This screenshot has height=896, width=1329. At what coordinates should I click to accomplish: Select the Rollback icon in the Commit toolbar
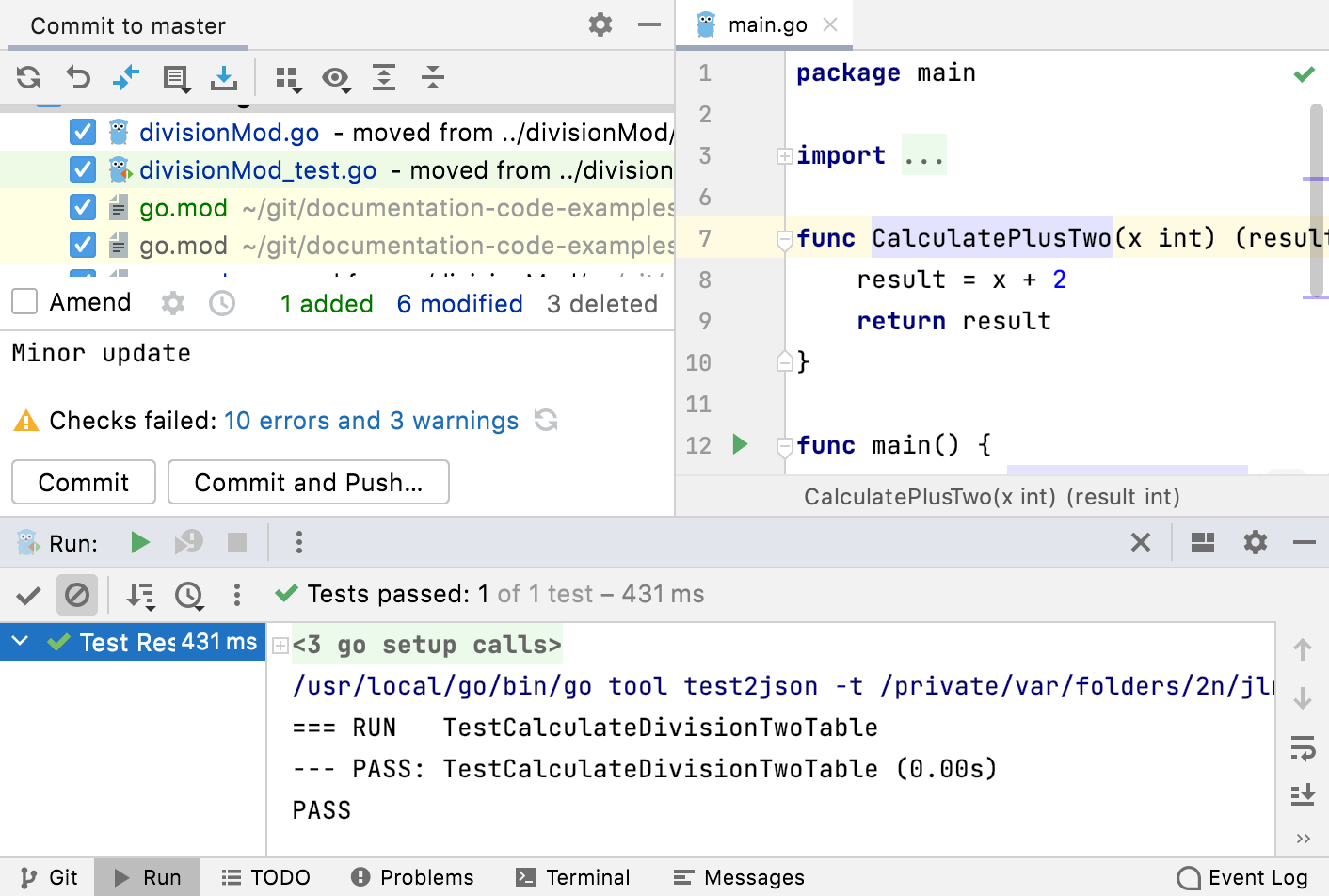pos(78,79)
